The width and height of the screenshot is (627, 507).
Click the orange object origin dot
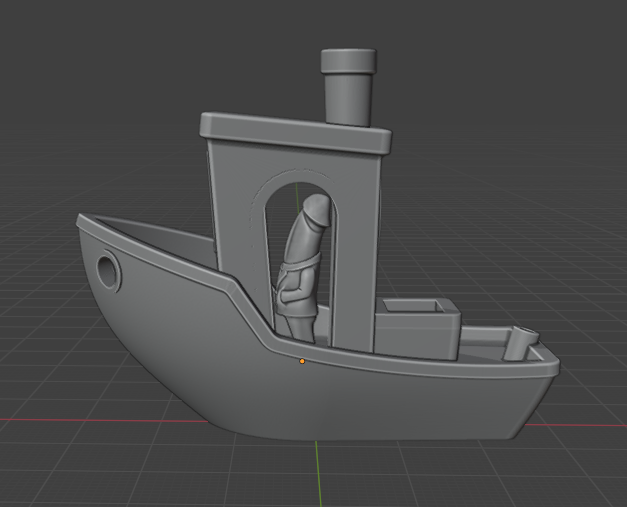click(302, 361)
